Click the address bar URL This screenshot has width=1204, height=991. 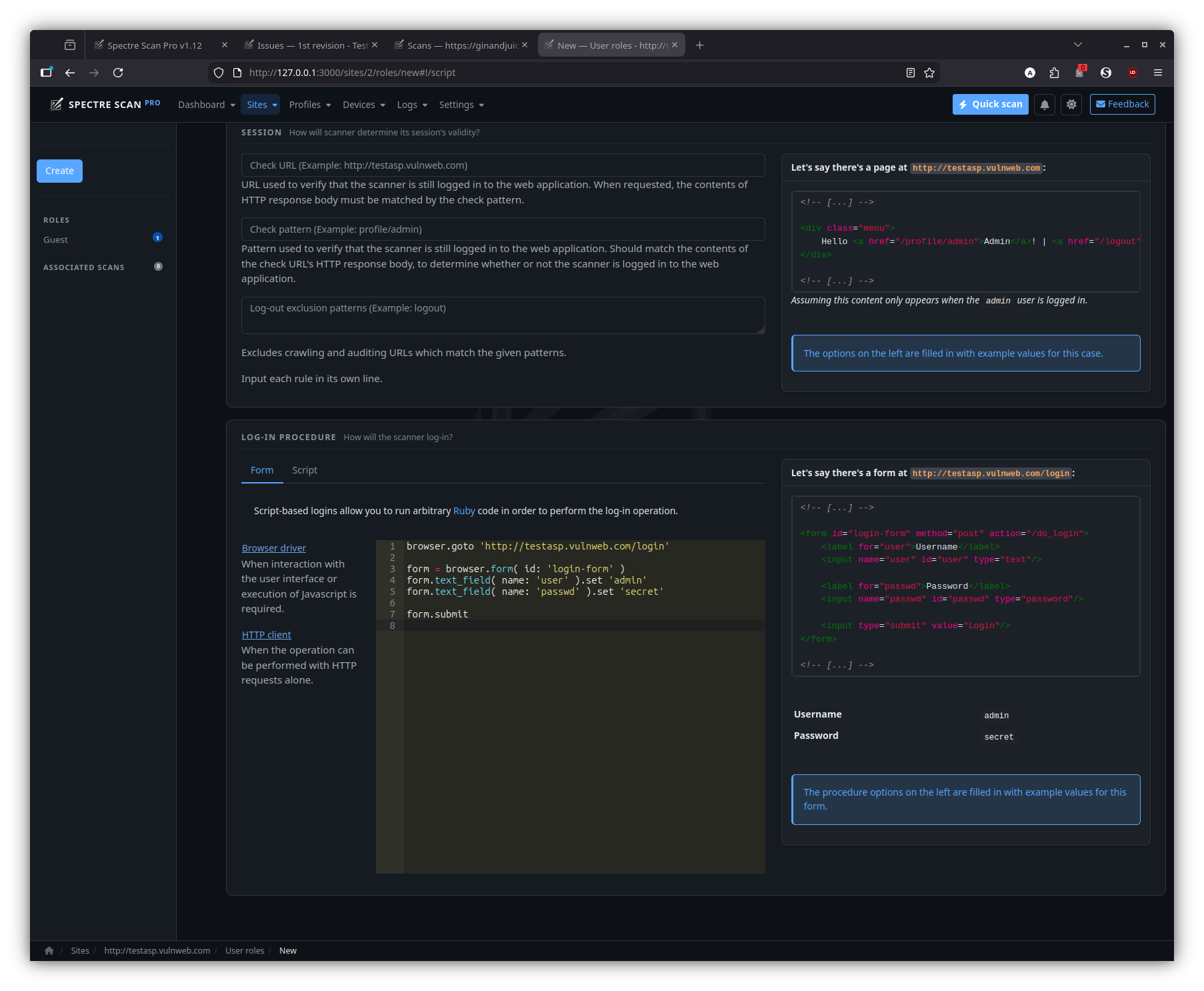click(x=353, y=73)
